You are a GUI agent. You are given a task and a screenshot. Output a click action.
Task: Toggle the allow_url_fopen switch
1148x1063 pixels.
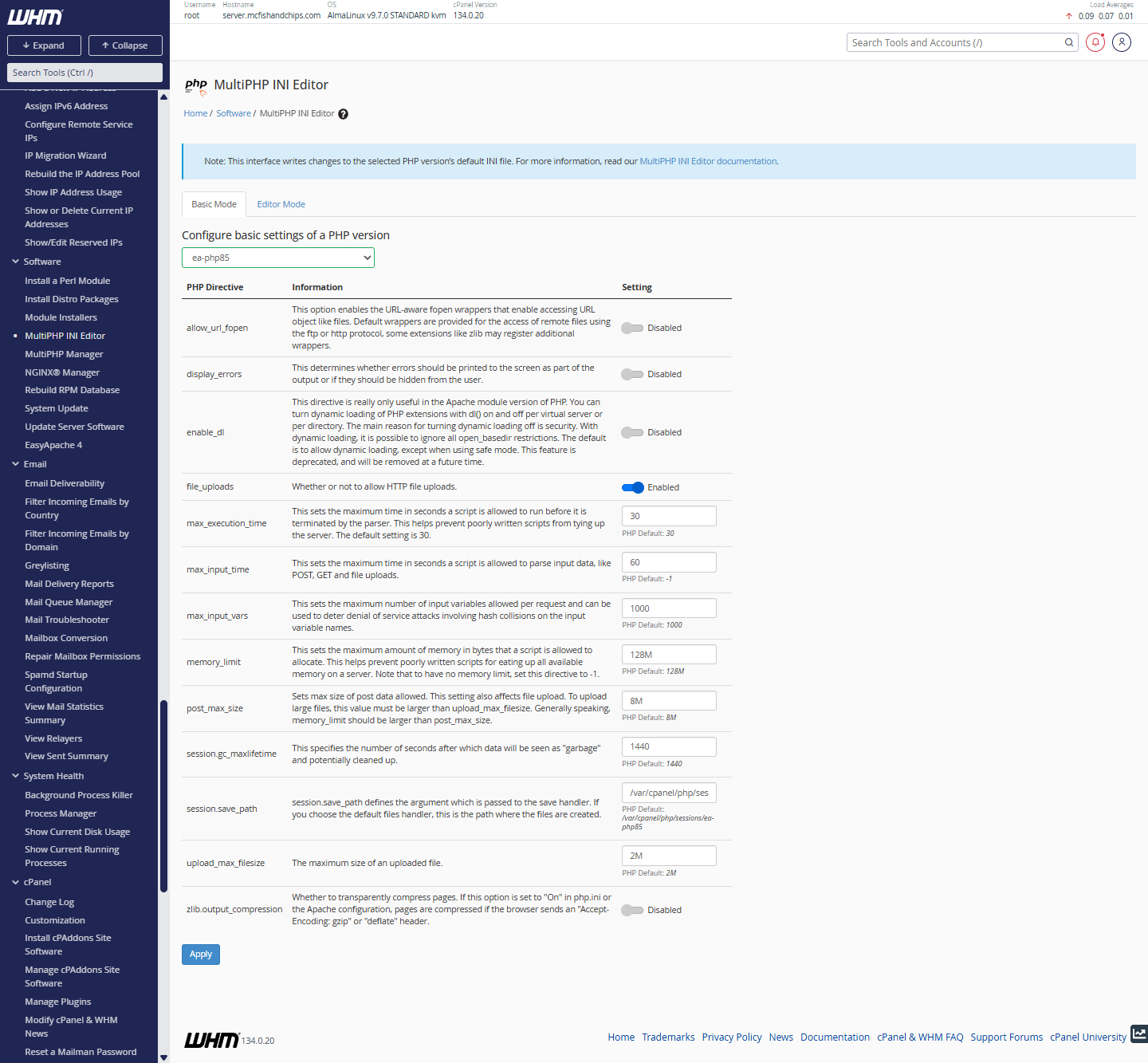[x=632, y=328]
